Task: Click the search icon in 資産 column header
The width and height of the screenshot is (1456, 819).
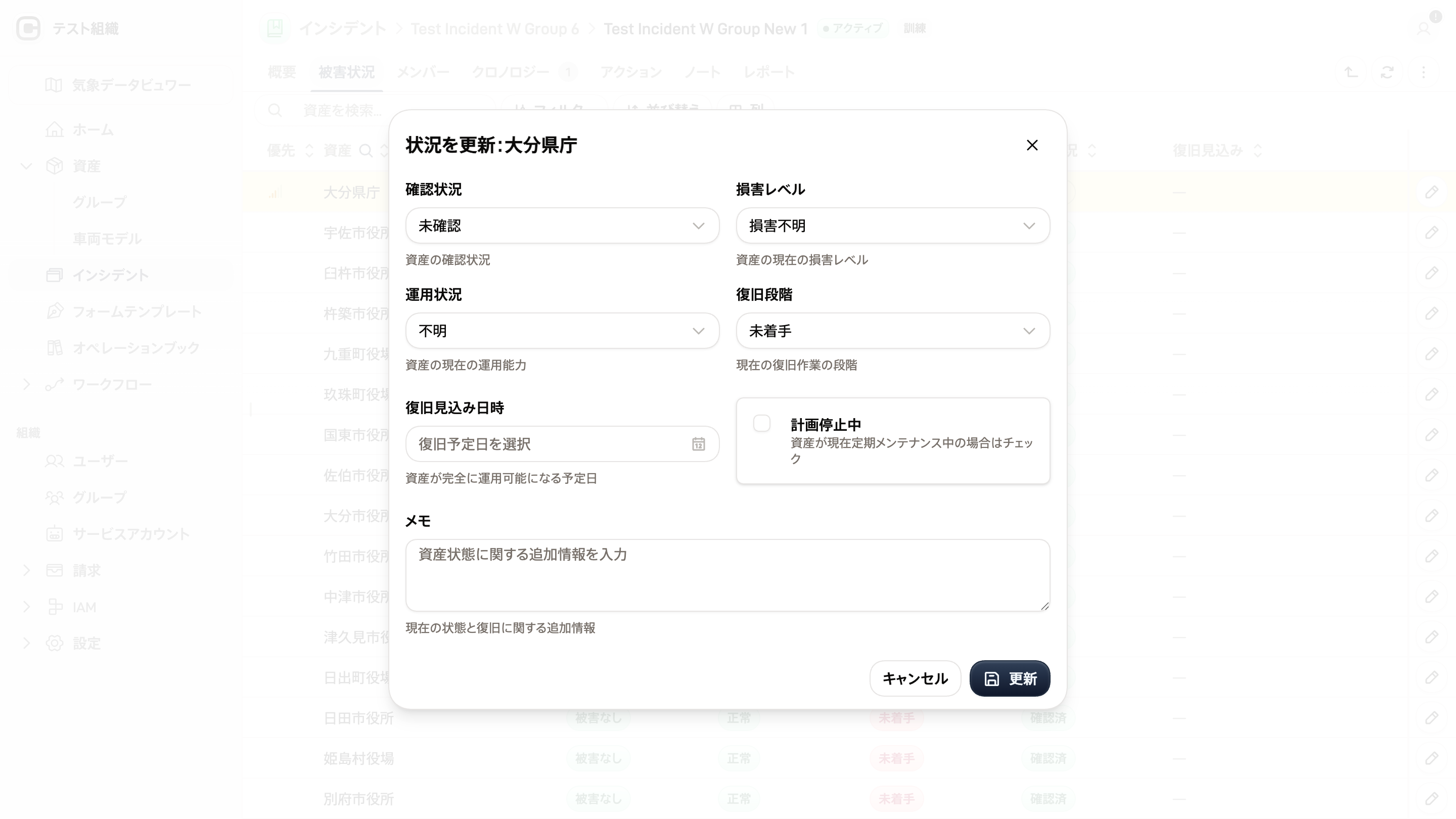Action: click(x=366, y=150)
